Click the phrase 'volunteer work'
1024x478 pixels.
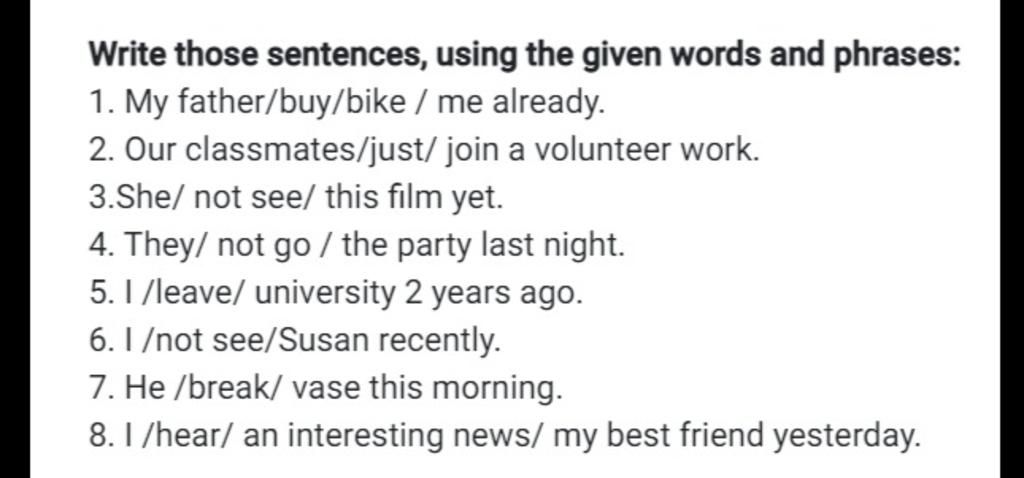647,150
